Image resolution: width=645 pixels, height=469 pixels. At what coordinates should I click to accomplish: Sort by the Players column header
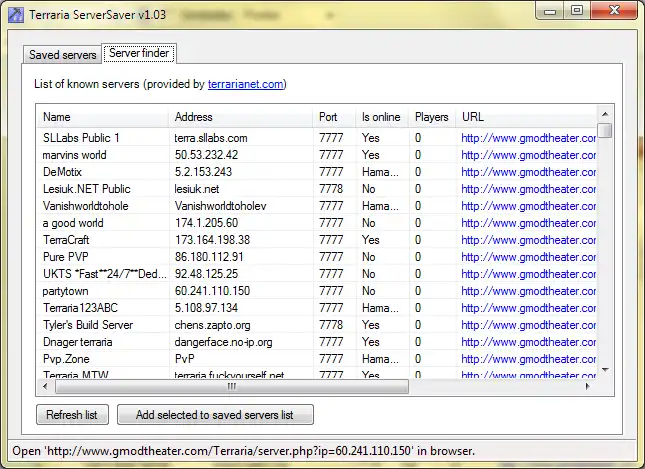point(432,117)
